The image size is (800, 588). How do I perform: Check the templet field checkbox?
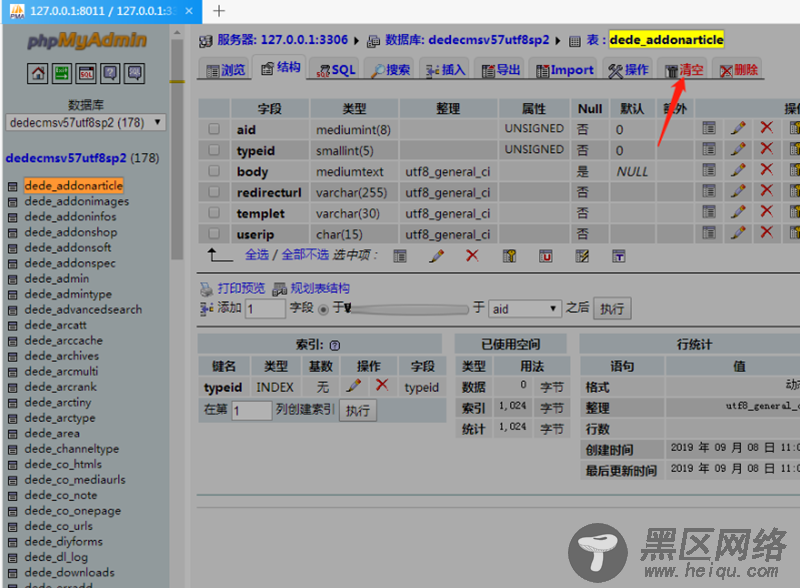click(x=214, y=212)
